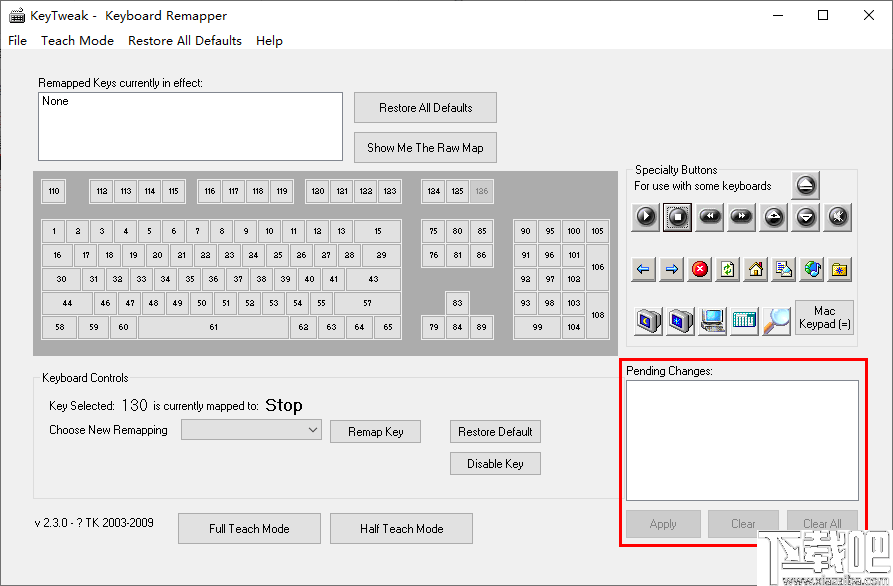
Task: Open the Choose New Remapping dropdown
Action: pyautogui.click(x=251, y=429)
